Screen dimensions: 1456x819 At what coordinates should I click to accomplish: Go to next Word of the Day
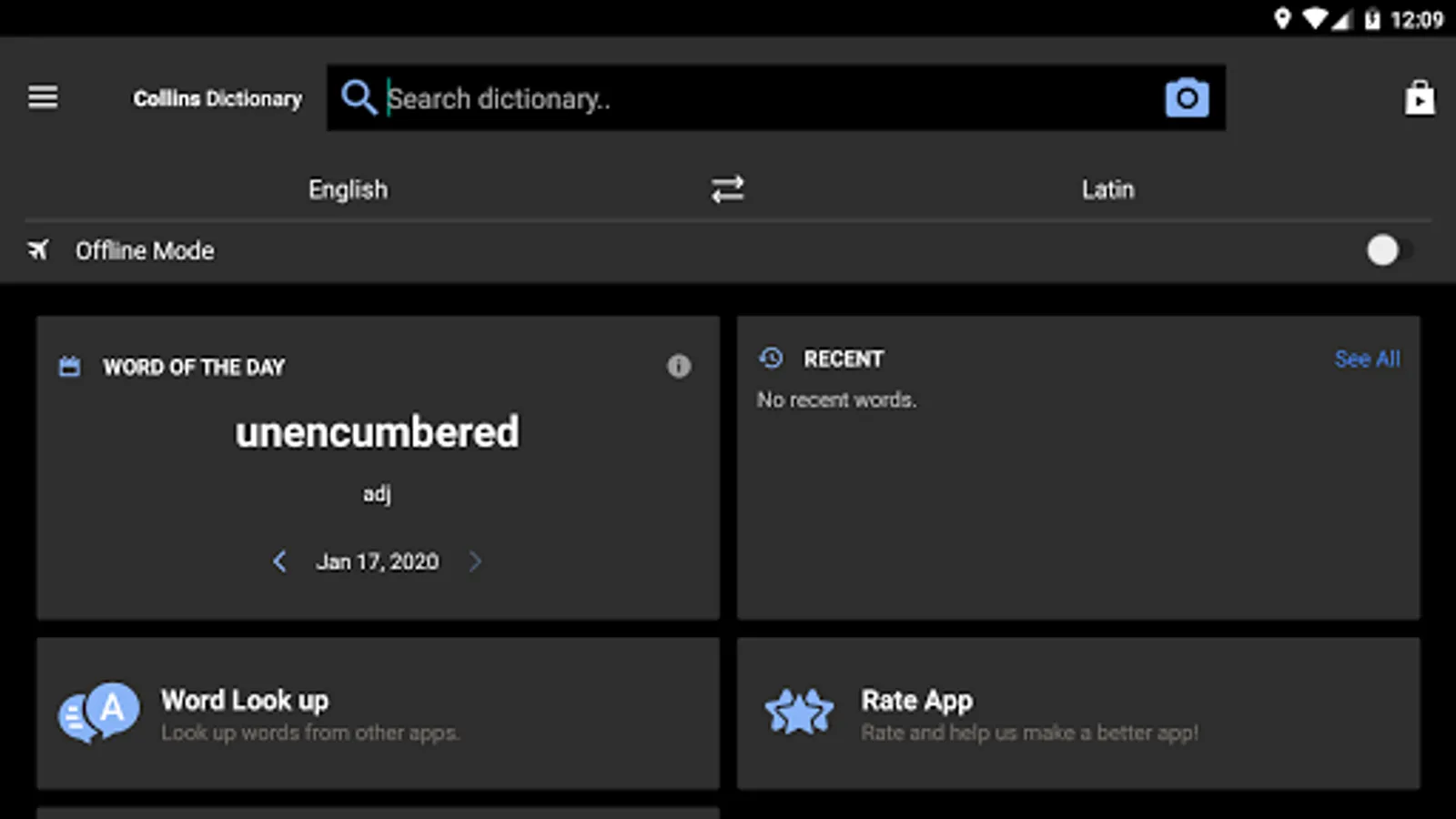pos(475,561)
